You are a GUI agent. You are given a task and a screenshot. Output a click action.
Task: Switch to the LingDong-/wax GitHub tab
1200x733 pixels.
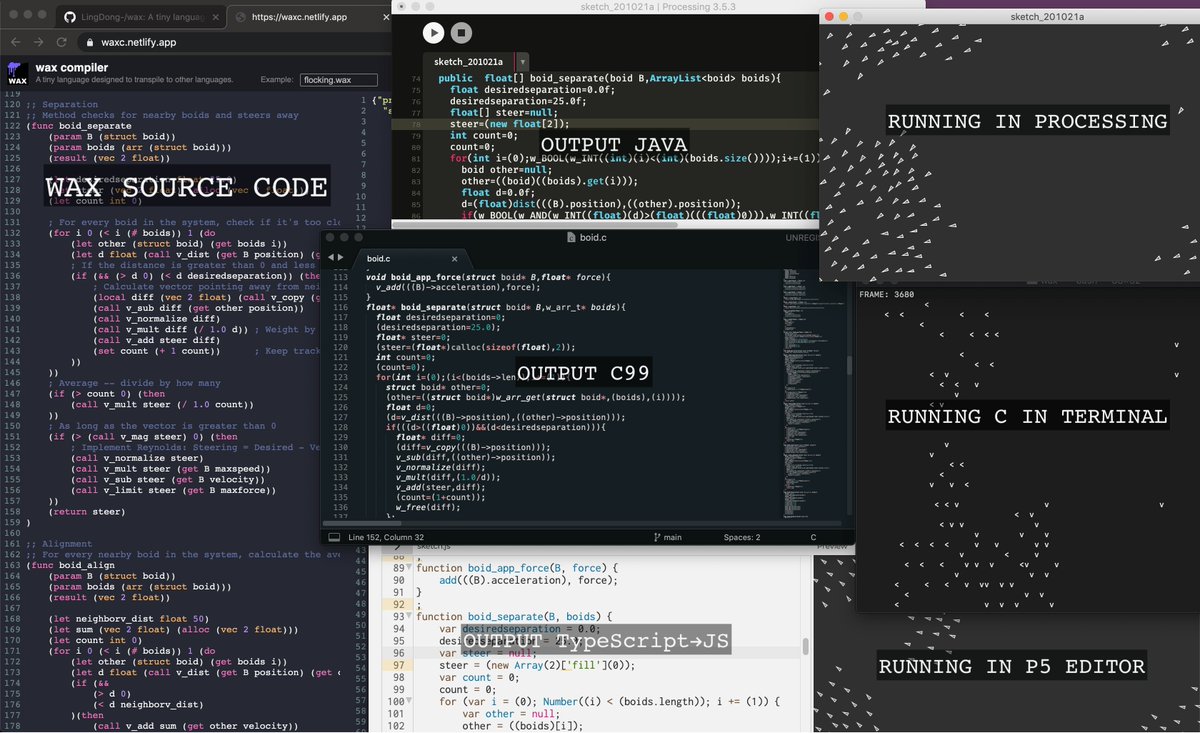pyautogui.click(x=139, y=17)
